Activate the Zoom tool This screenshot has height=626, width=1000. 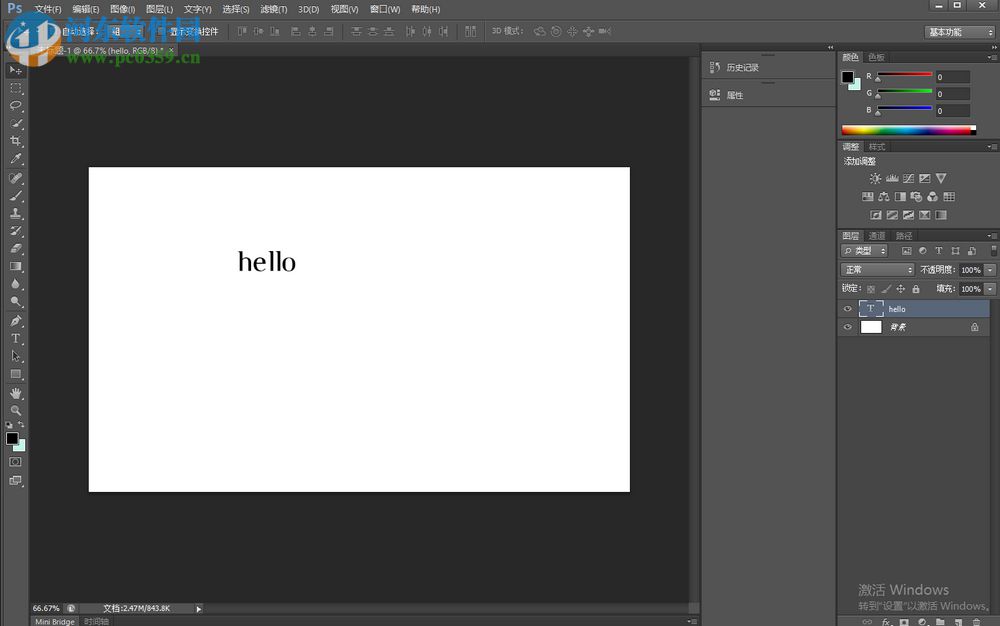(15, 409)
